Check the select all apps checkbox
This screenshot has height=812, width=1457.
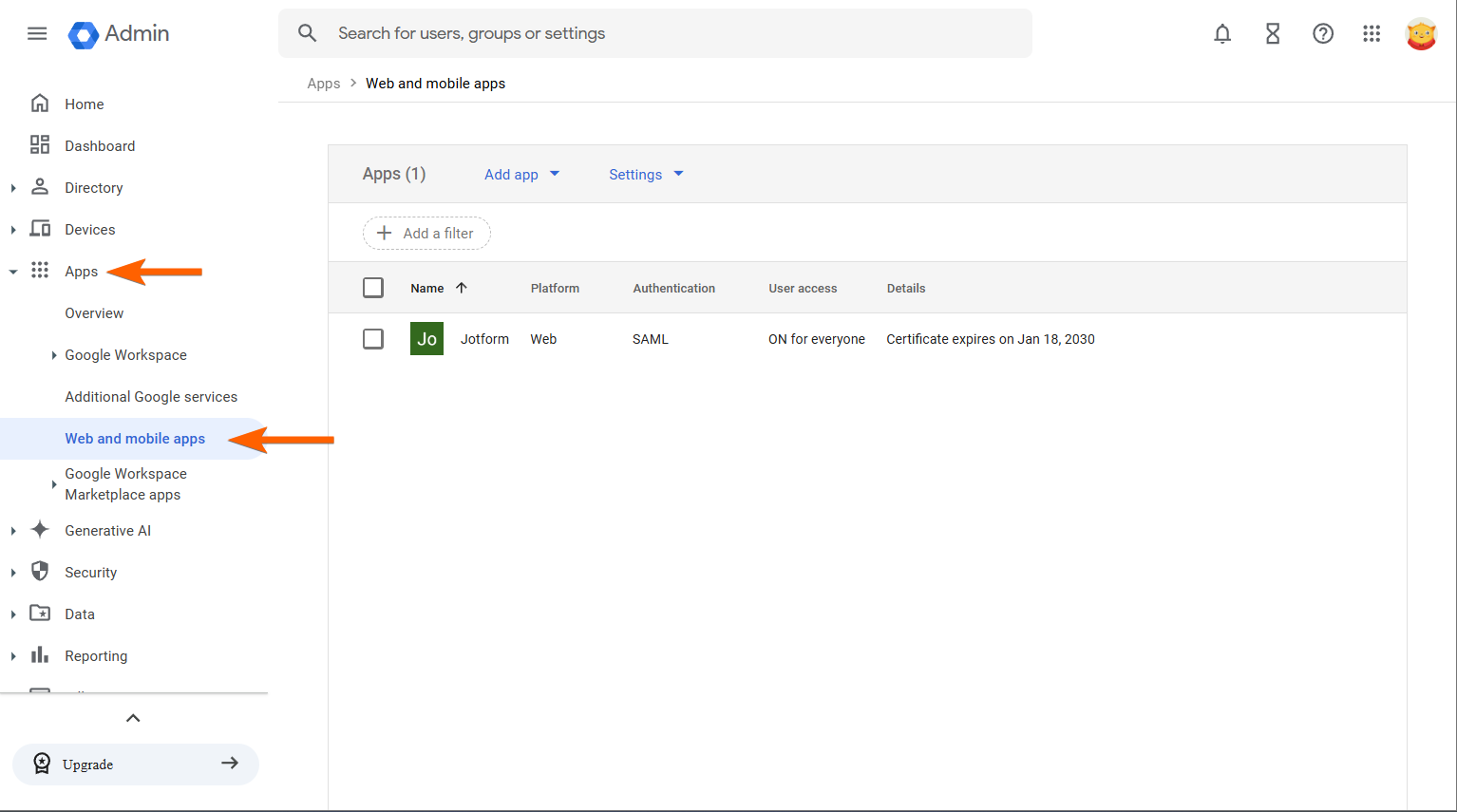(373, 288)
